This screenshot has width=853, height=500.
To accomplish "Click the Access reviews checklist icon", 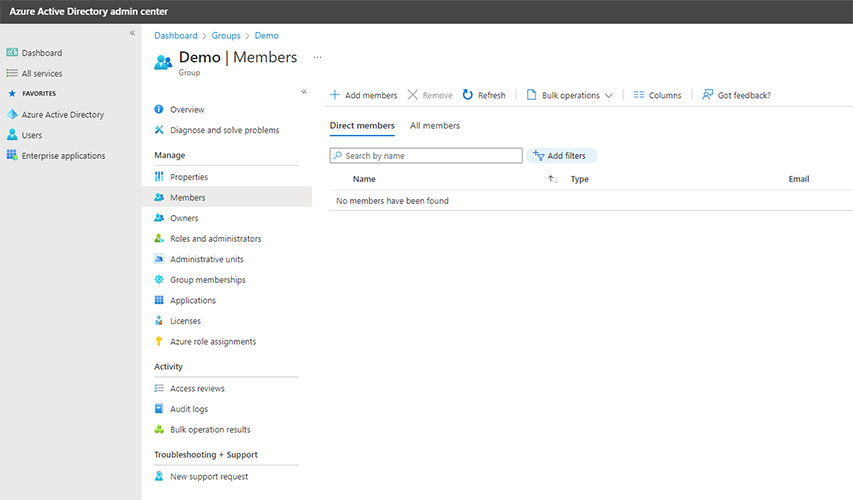I will pos(159,388).
